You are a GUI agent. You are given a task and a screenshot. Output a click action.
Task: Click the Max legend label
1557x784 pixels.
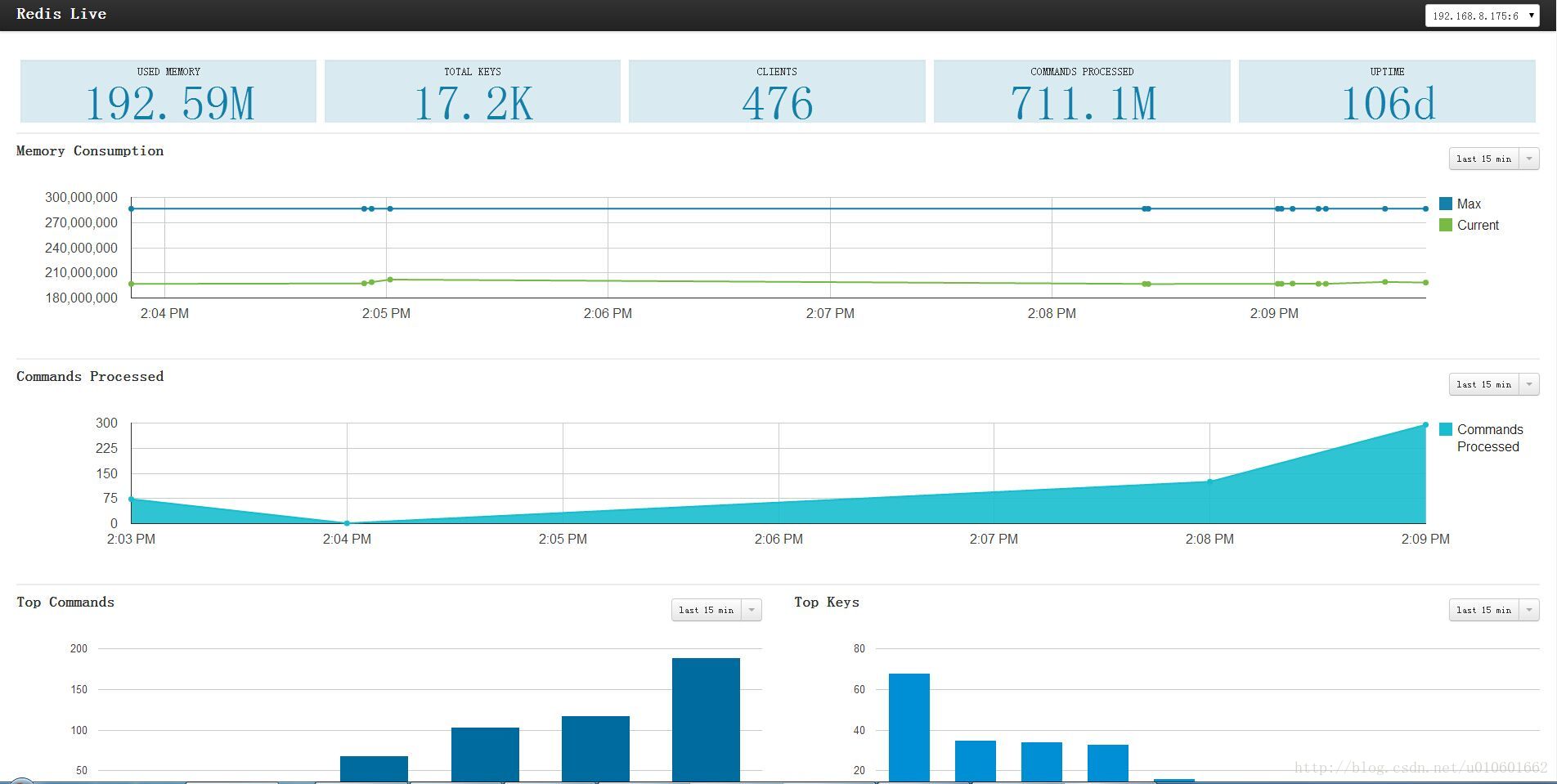pyautogui.click(x=1469, y=204)
